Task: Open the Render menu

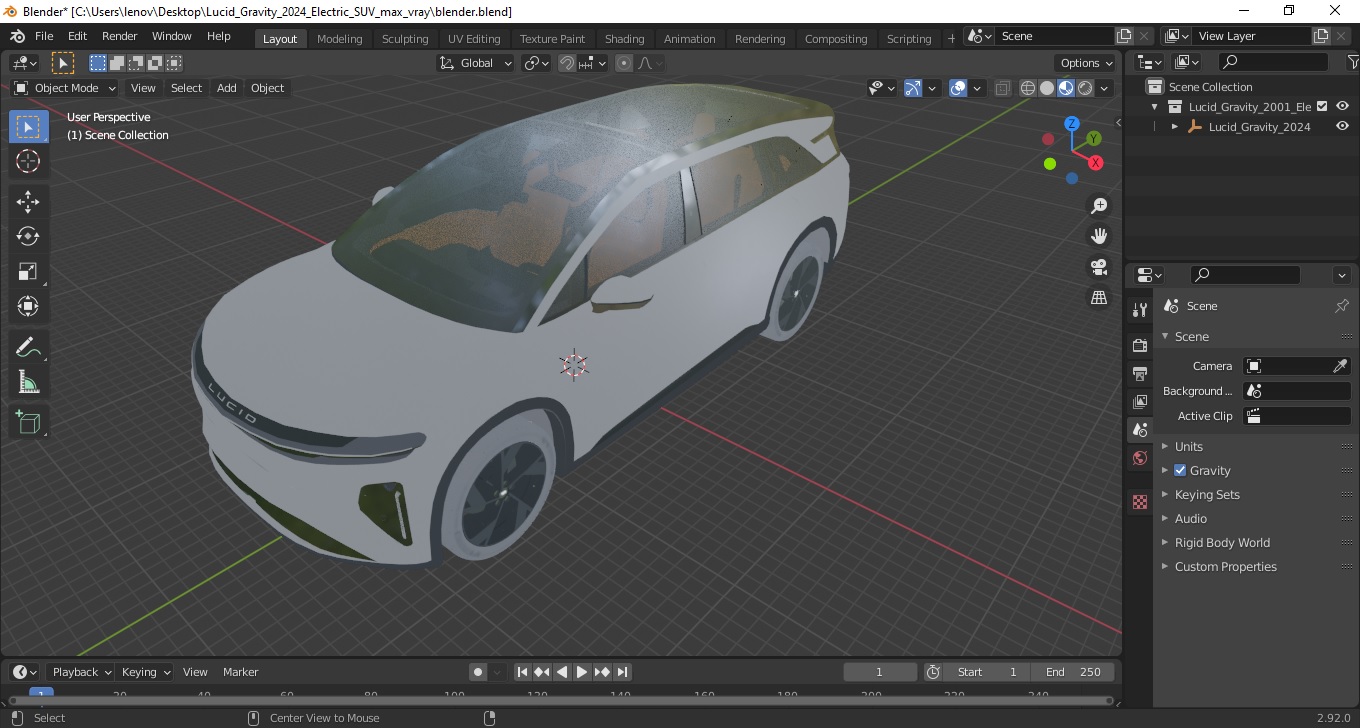Action: pyautogui.click(x=119, y=36)
